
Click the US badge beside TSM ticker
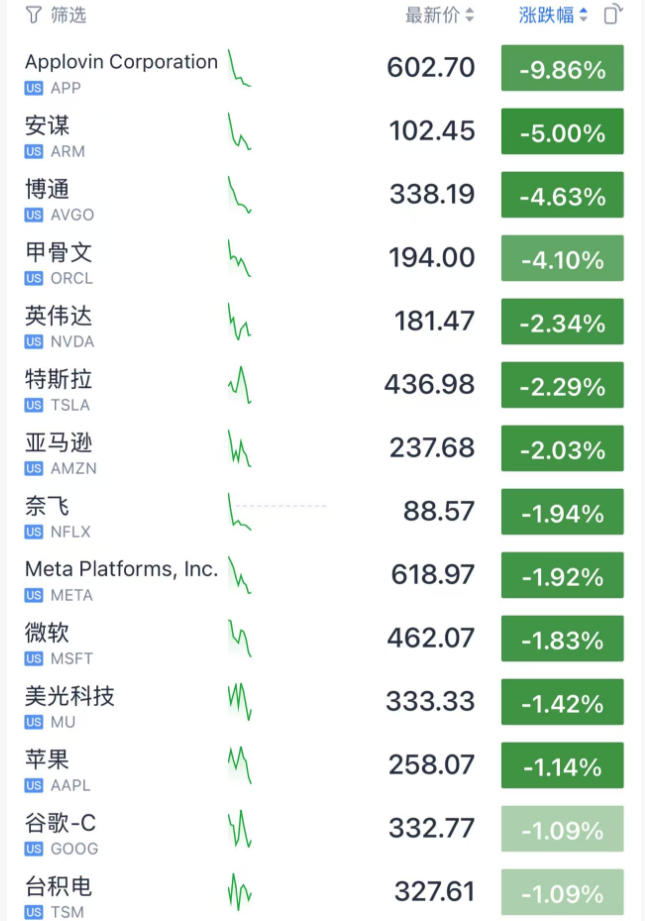pos(34,912)
